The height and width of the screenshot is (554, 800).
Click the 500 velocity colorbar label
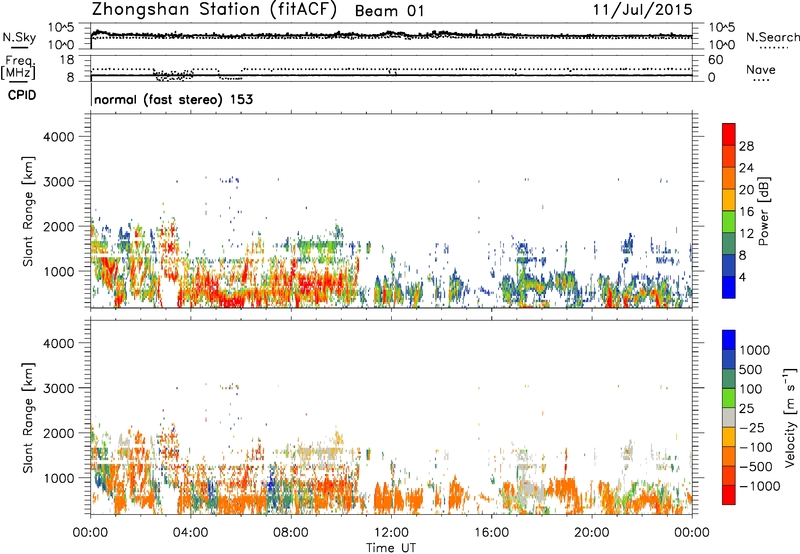tap(751, 369)
